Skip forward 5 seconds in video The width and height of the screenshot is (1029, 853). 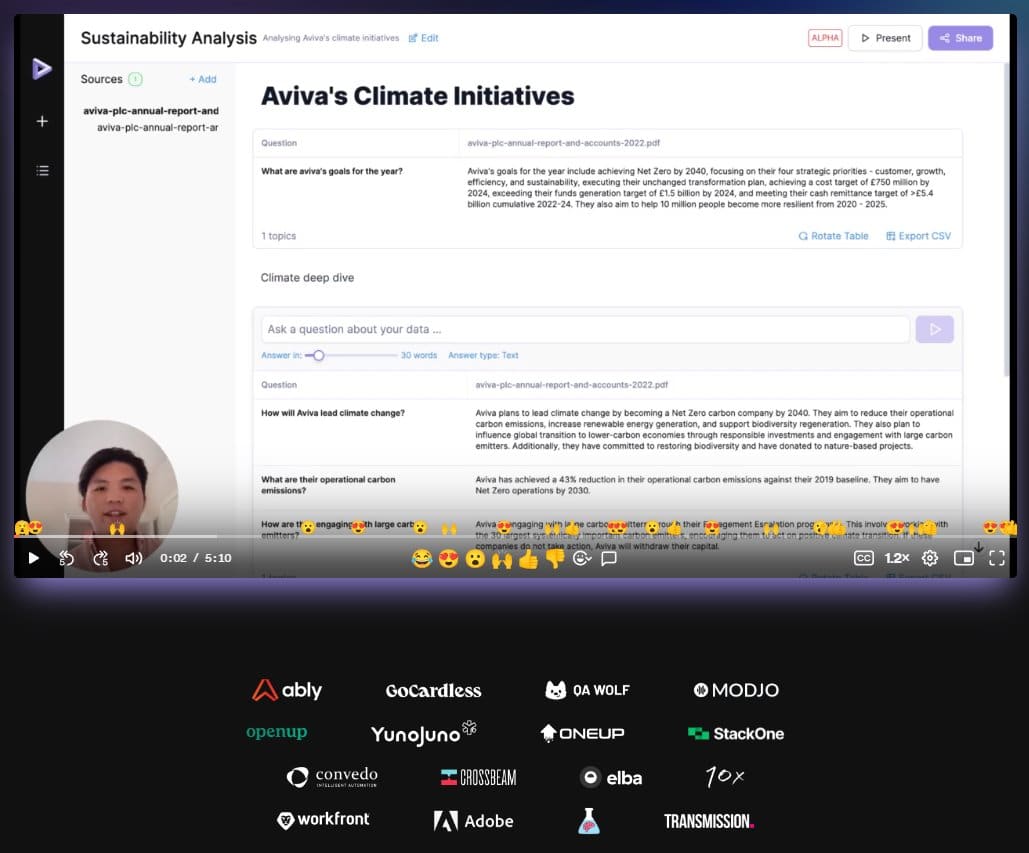[100, 558]
